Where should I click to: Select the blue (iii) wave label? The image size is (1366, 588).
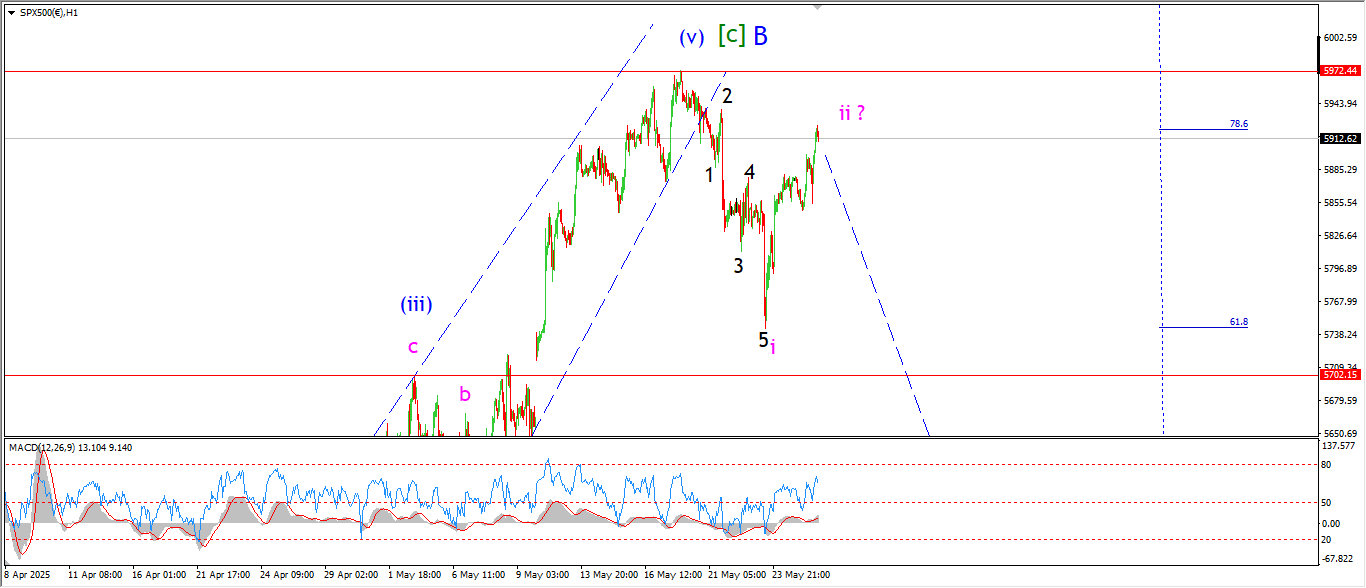[416, 304]
